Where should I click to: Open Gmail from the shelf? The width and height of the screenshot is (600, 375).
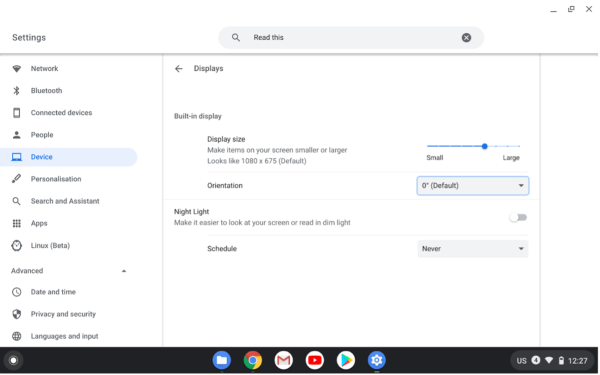coord(284,360)
